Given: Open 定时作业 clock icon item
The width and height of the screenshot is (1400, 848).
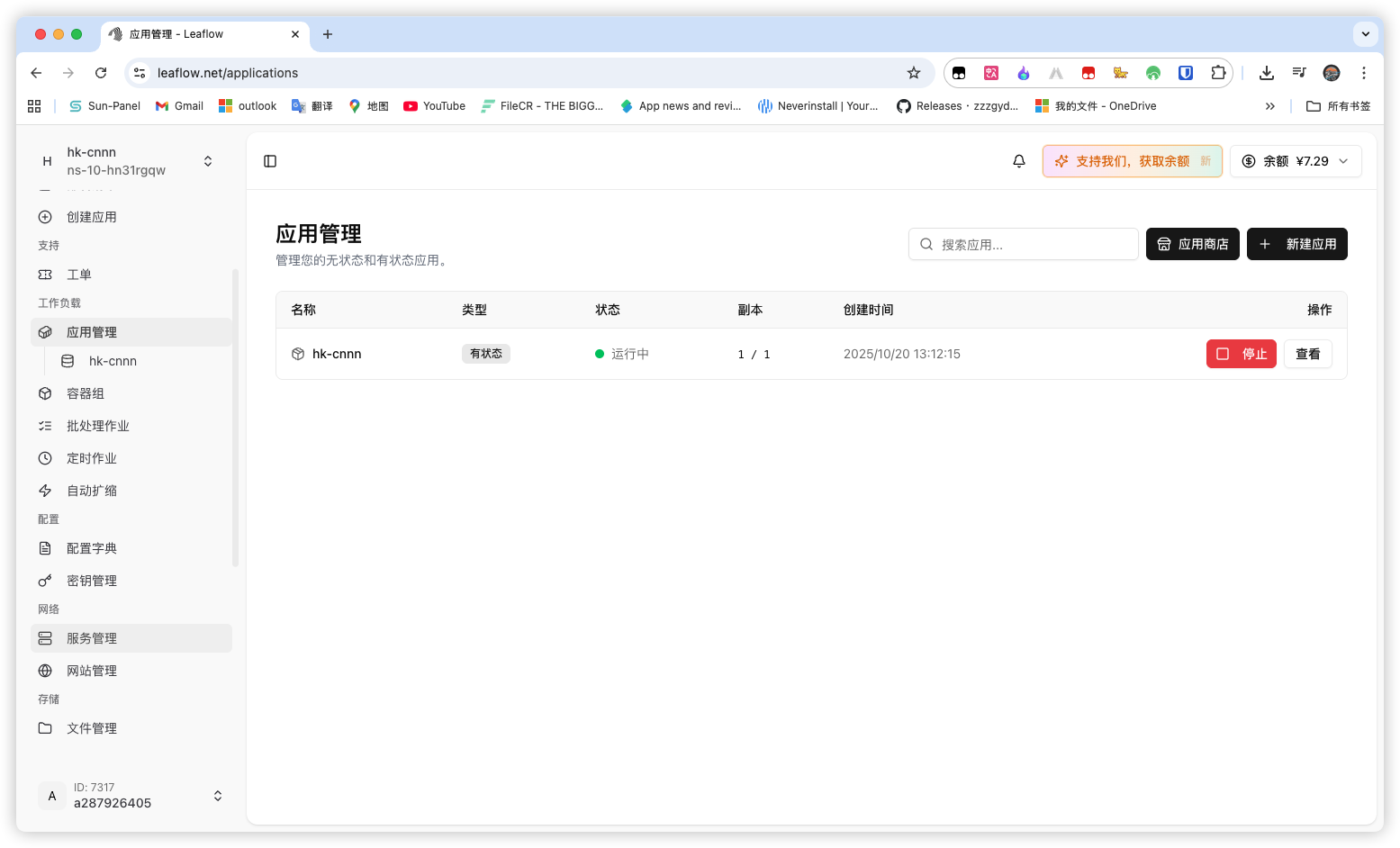Looking at the screenshot, I should point(45,458).
